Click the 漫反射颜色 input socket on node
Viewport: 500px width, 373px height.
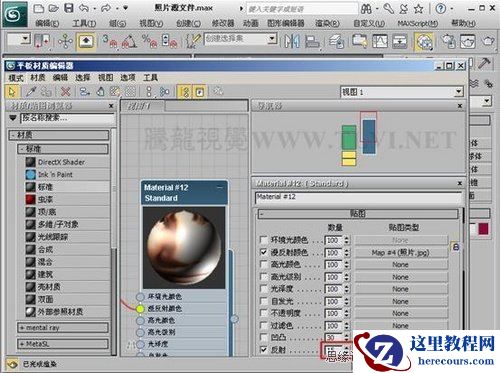(x=140, y=309)
